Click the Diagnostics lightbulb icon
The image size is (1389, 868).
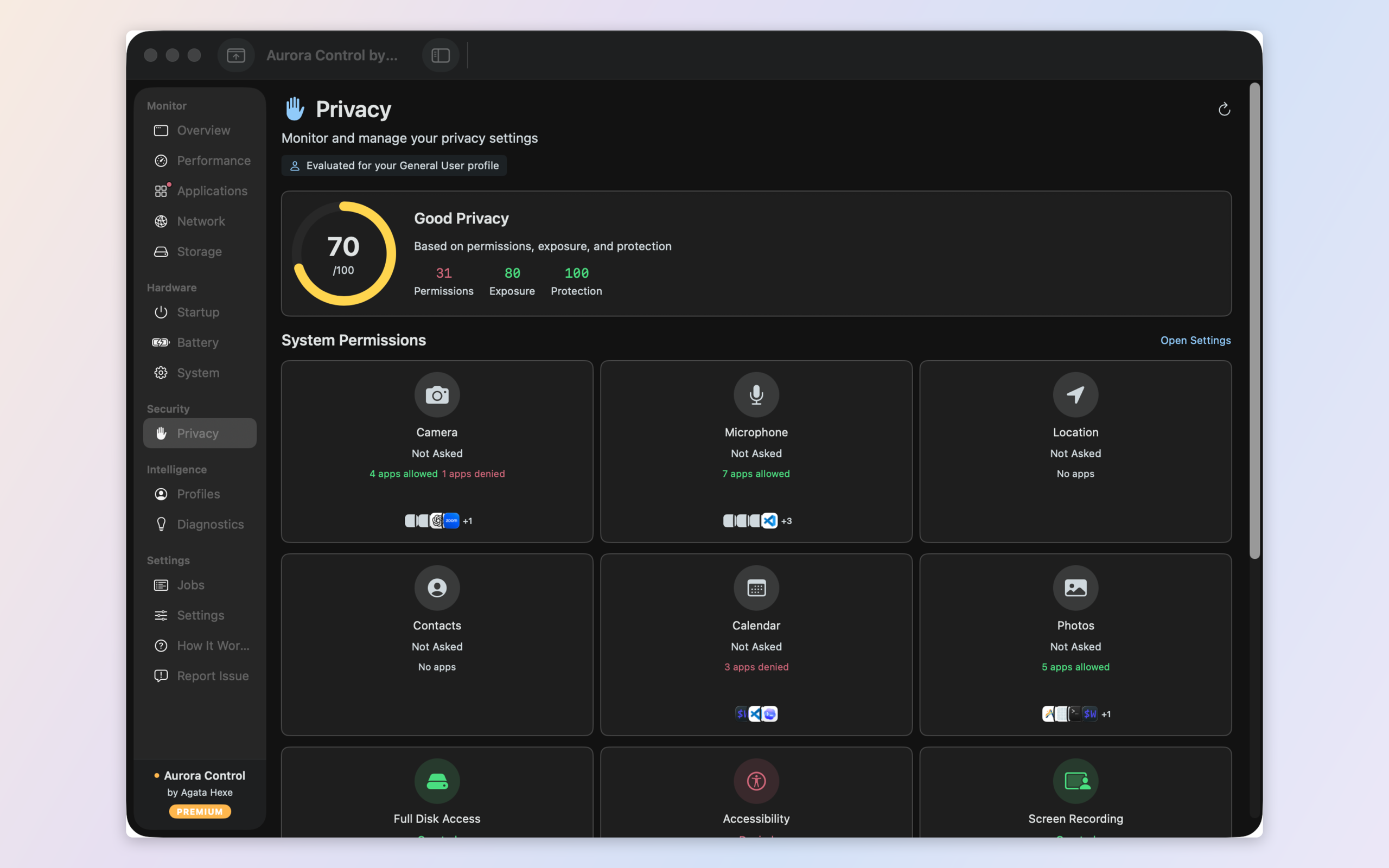click(x=161, y=525)
